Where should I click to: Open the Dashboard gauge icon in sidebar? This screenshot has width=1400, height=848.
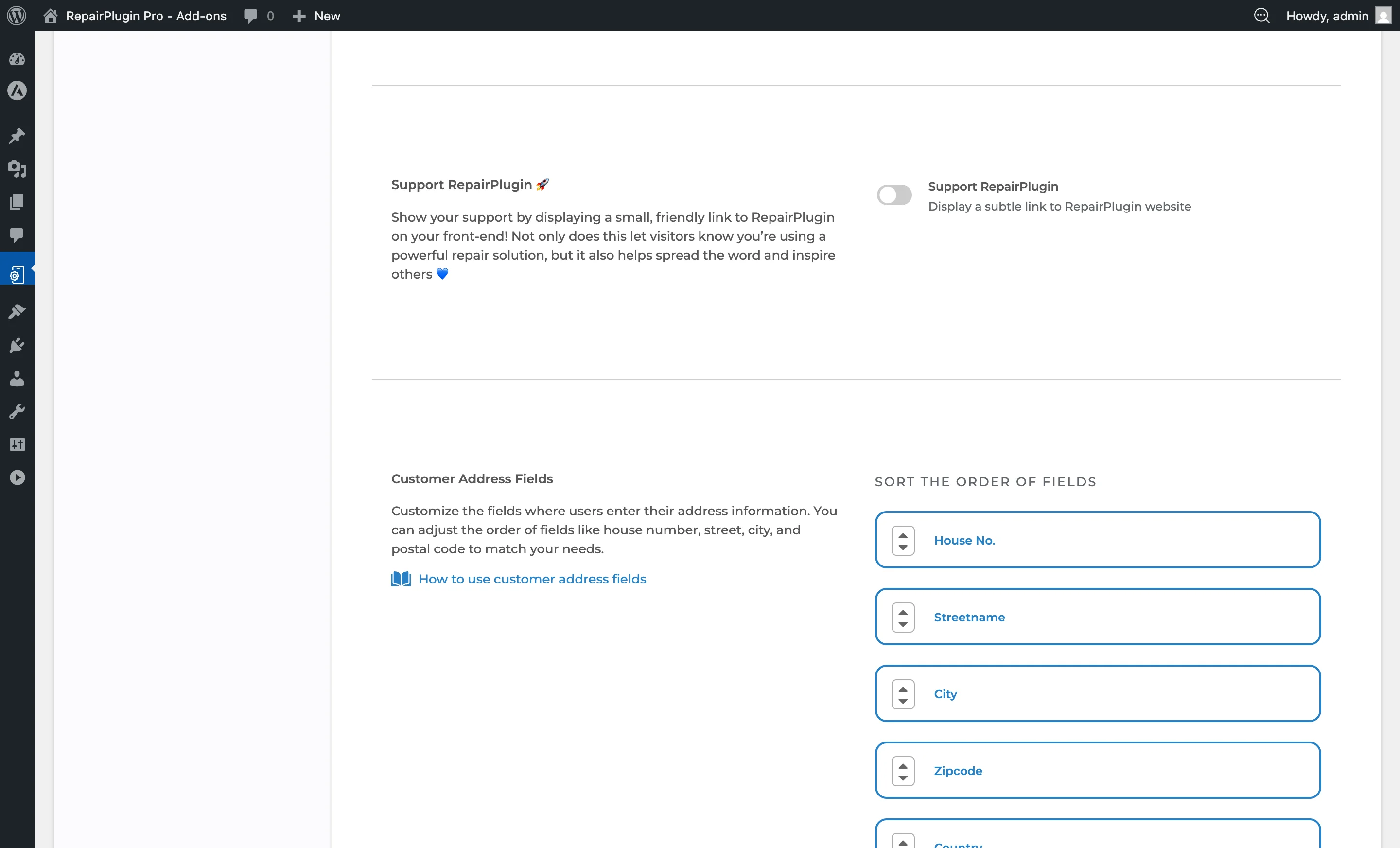click(x=17, y=59)
